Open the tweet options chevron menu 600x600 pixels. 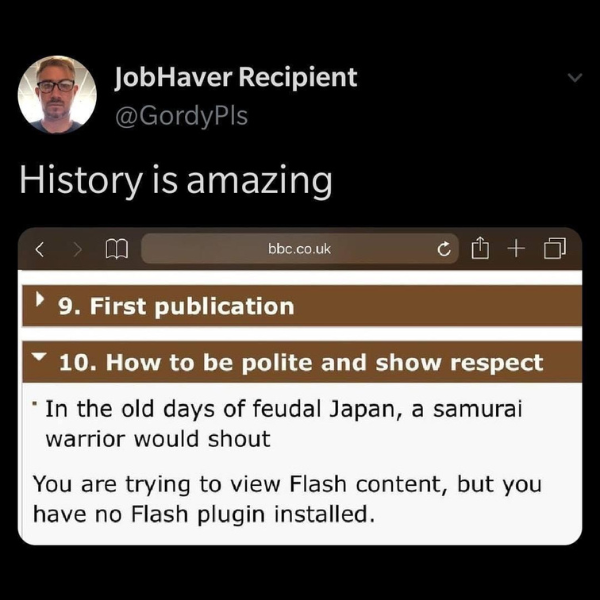[x=573, y=79]
